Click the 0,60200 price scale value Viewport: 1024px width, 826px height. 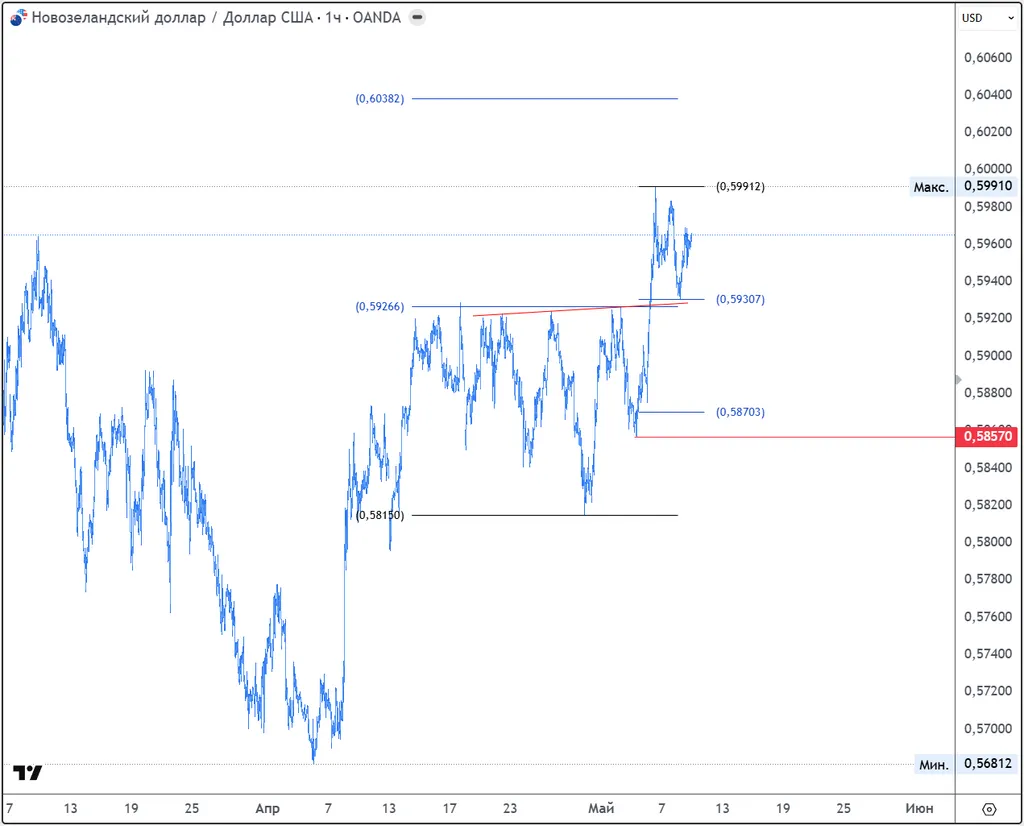987,132
